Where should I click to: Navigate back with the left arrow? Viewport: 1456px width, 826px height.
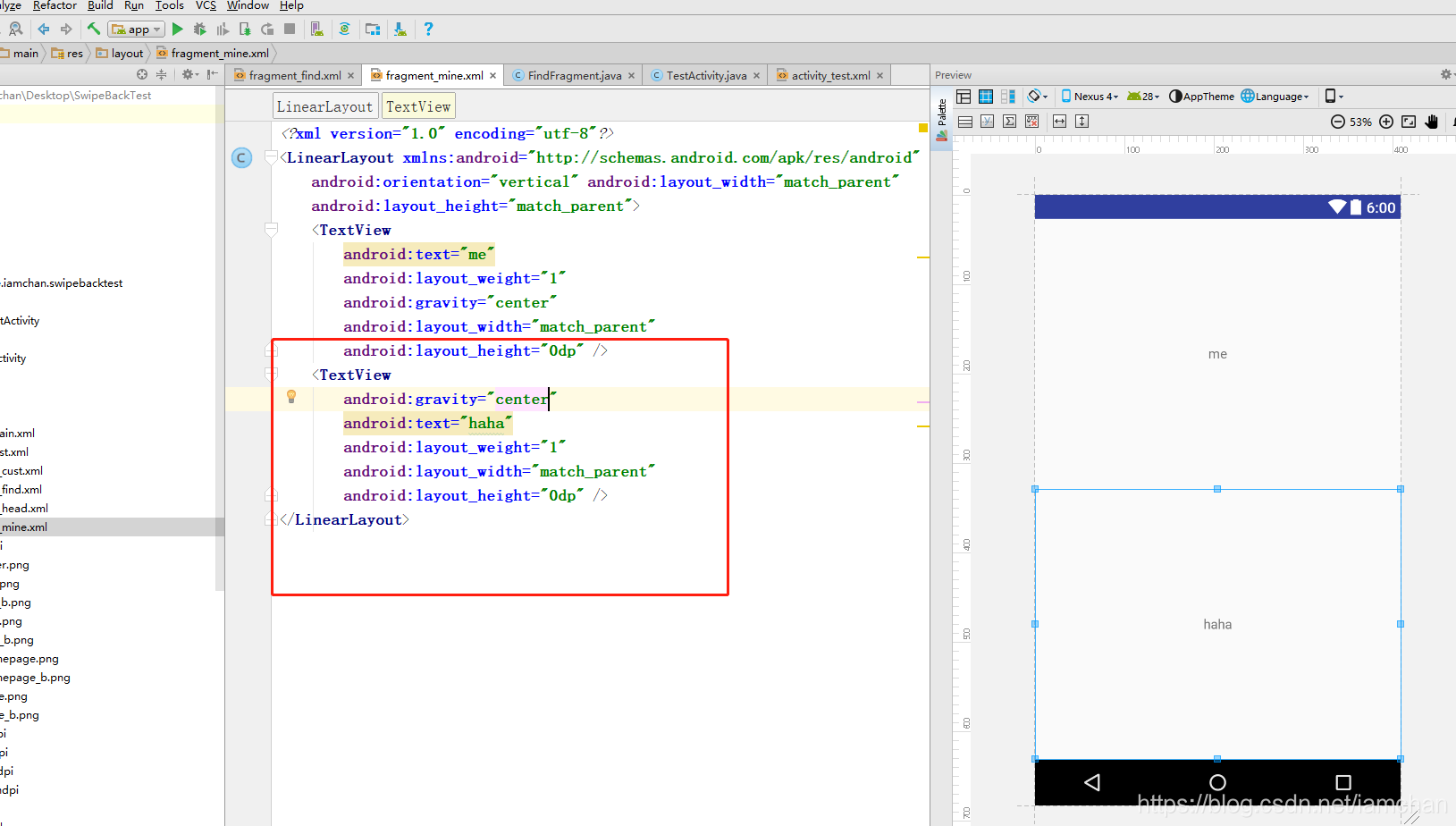coord(44,29)
